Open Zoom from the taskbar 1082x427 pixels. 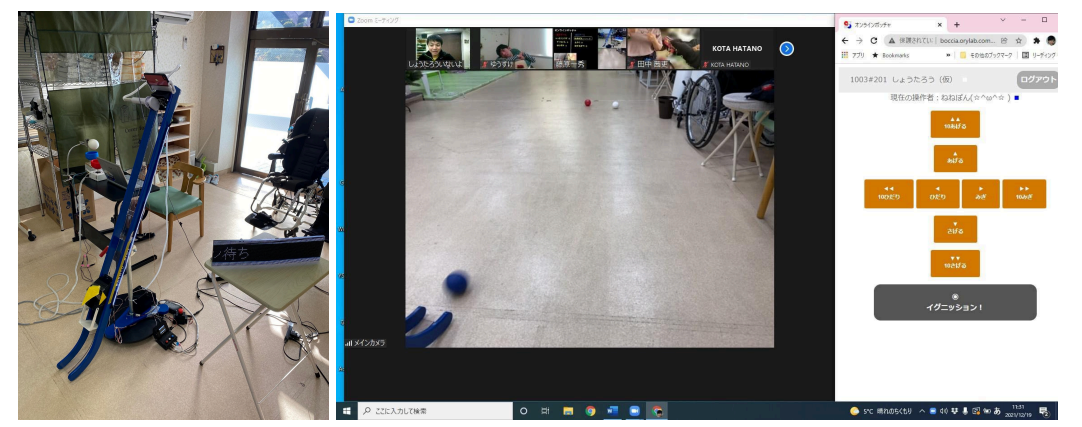634,410
